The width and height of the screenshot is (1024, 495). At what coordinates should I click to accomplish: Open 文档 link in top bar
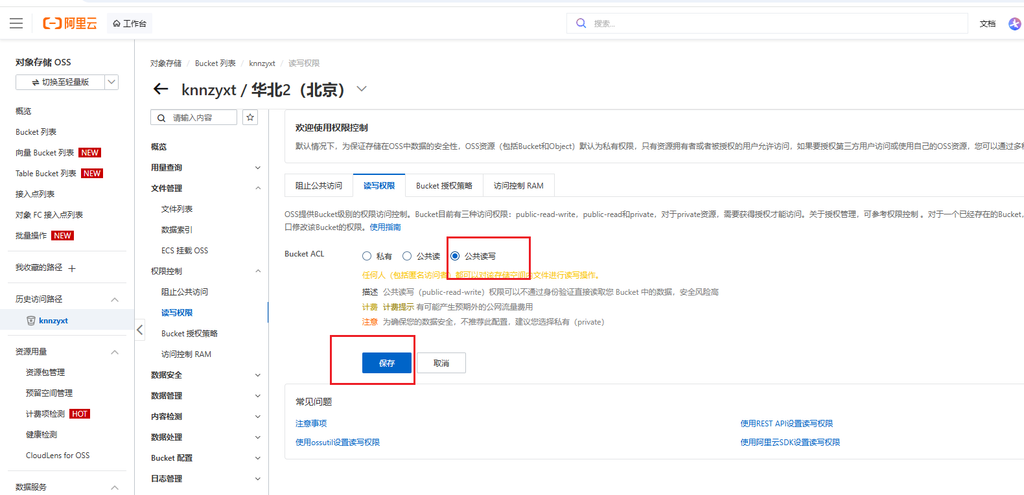click(987, 24)
